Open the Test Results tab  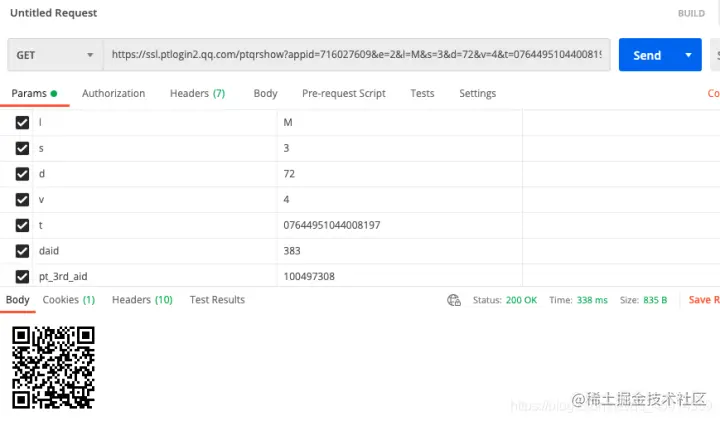click(x=217, y=300)
